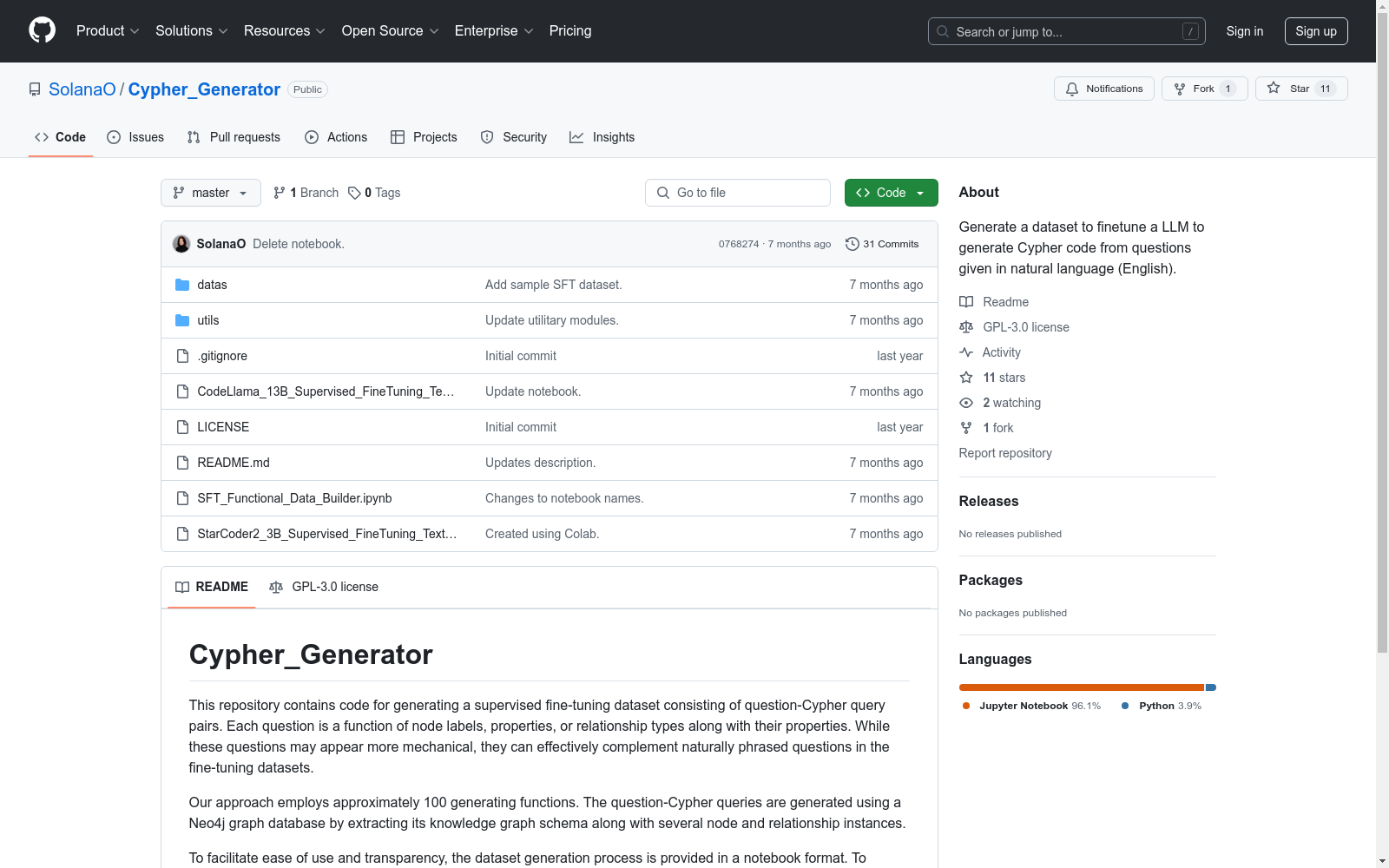
Task: Switch to the Actions tab
Action: pos(336,137)
